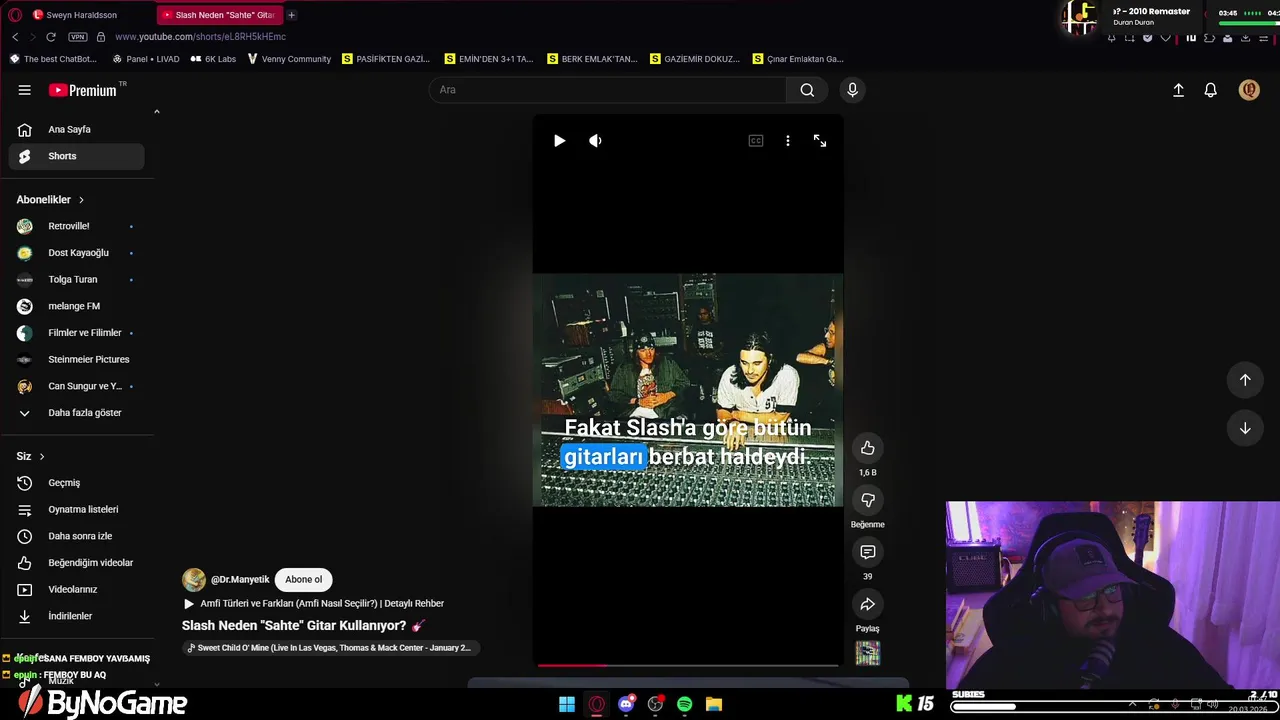Open the Sweet Child O' Mine sound link
Image resolution: width=1280 pixels, height=720 pixels.
[x=329, y=648]
